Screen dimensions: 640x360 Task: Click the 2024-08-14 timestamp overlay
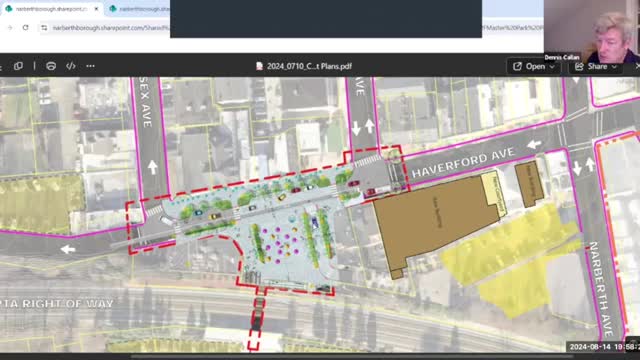pyautogui.click(x=603, y=347)
